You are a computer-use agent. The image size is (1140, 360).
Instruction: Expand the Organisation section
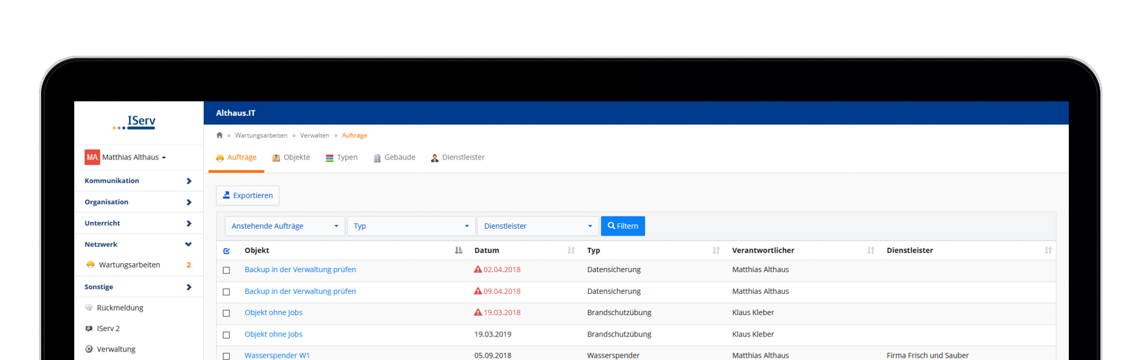pyautogui.click(x=138, y=201)
